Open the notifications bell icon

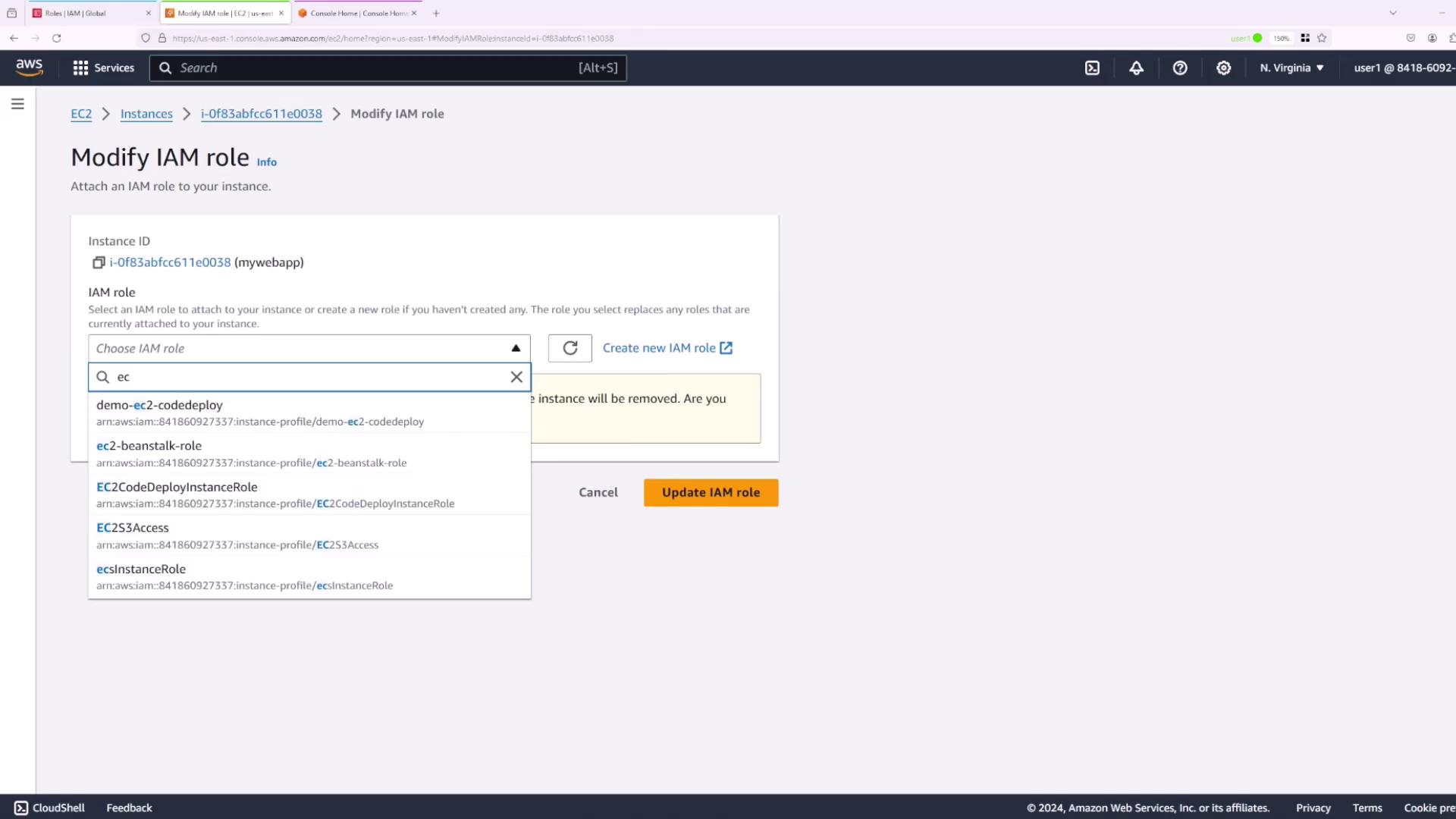1136,67
